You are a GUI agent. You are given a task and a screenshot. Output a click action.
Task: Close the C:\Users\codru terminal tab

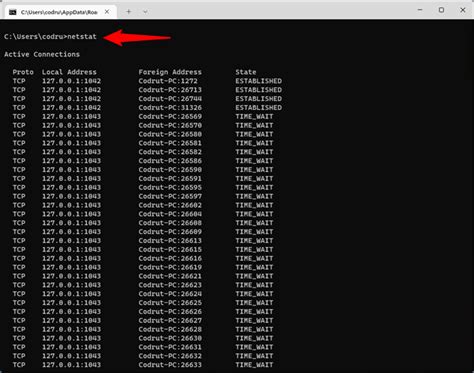point(107,12)
